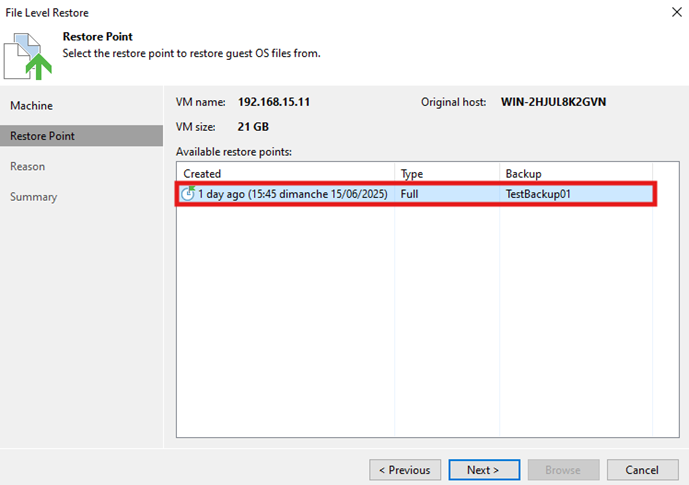Click the TestBackup01 backup name cell
The height and width of the screenshot is (485, 689).
(538, 194)
